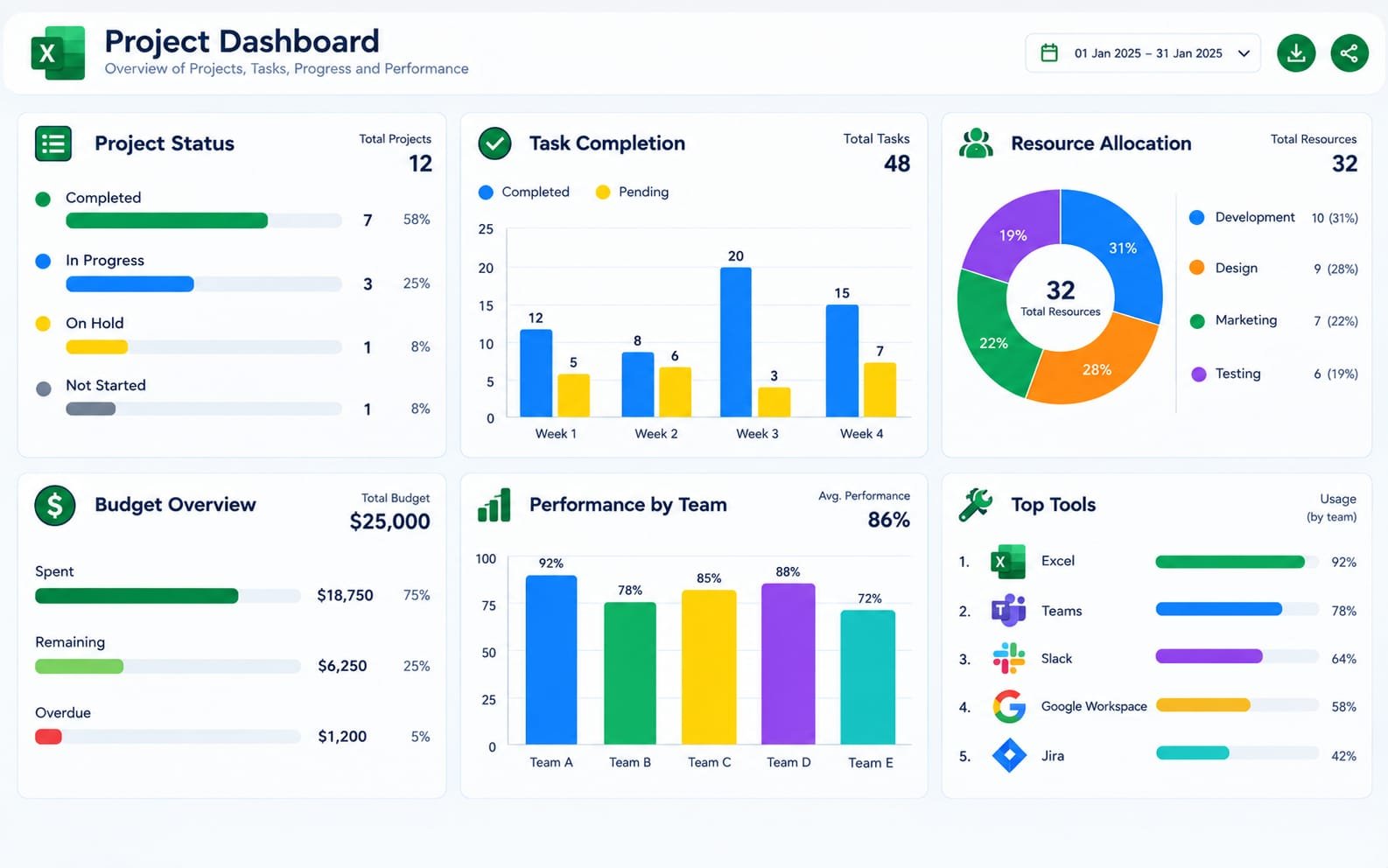Click the Excel icon in Top Tools
1388x868 pixels.
pyautogui.click(x=1008, y=562)
